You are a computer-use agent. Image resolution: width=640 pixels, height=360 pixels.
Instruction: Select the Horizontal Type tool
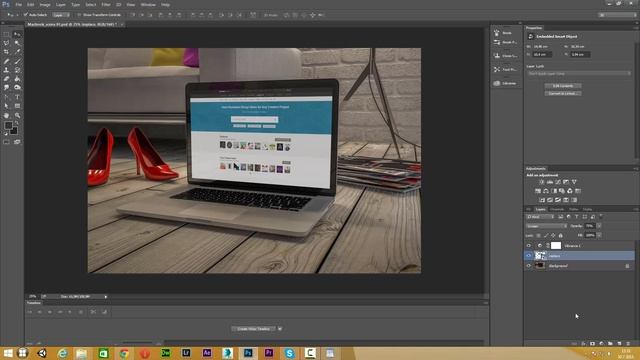click(x=17, y=97)
